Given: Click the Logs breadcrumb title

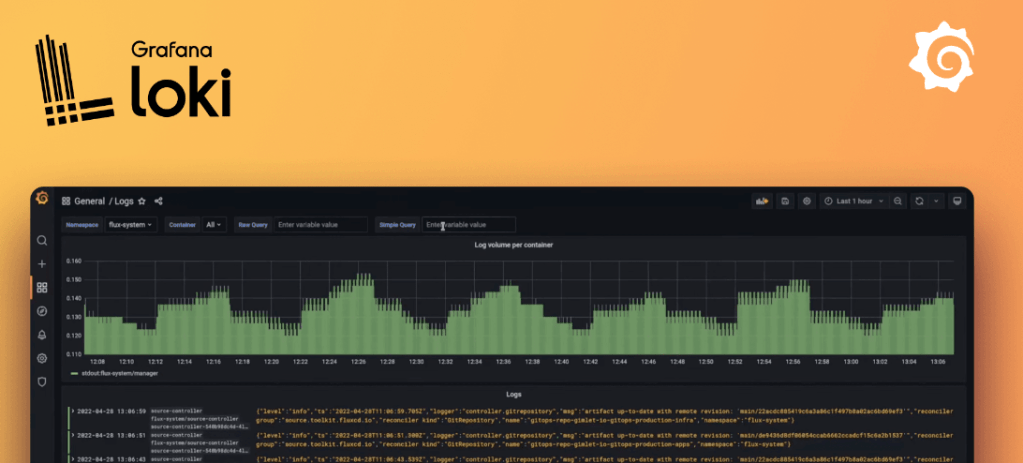Looking at the screenshot, I should click(124, 202).
